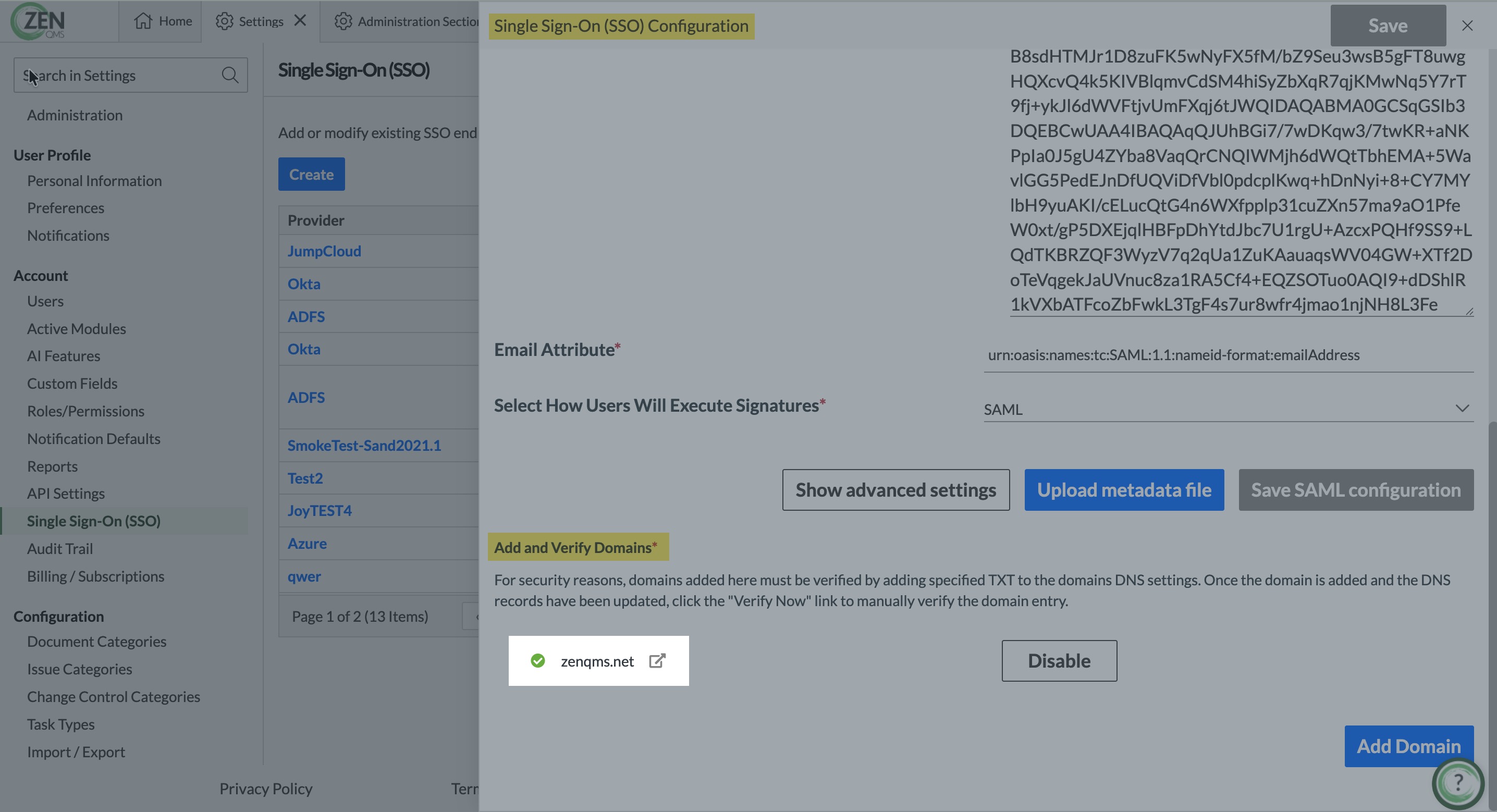This screenshot has width=1497, height=812.
Task: Open Document Categories configuration
Action: click(96, 642)
